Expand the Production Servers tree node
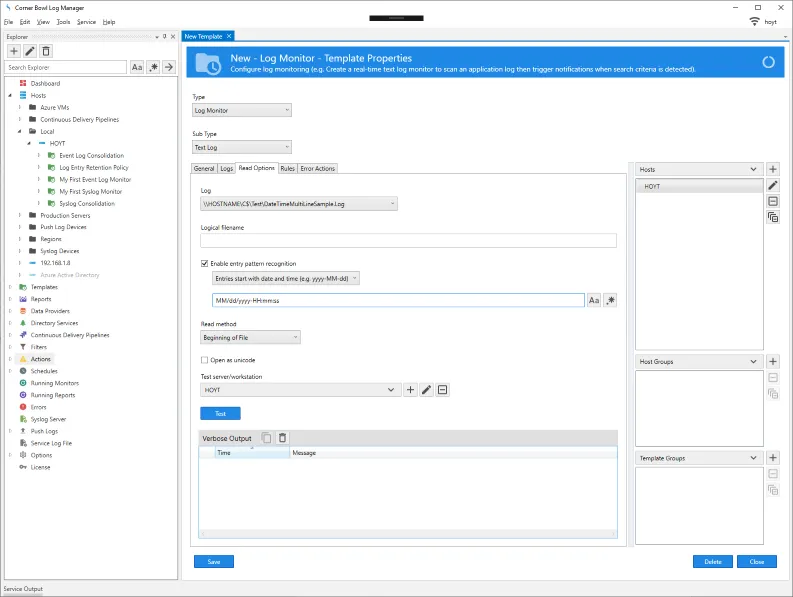Screen dimensions: 793x597 click(x=20, y=216)
